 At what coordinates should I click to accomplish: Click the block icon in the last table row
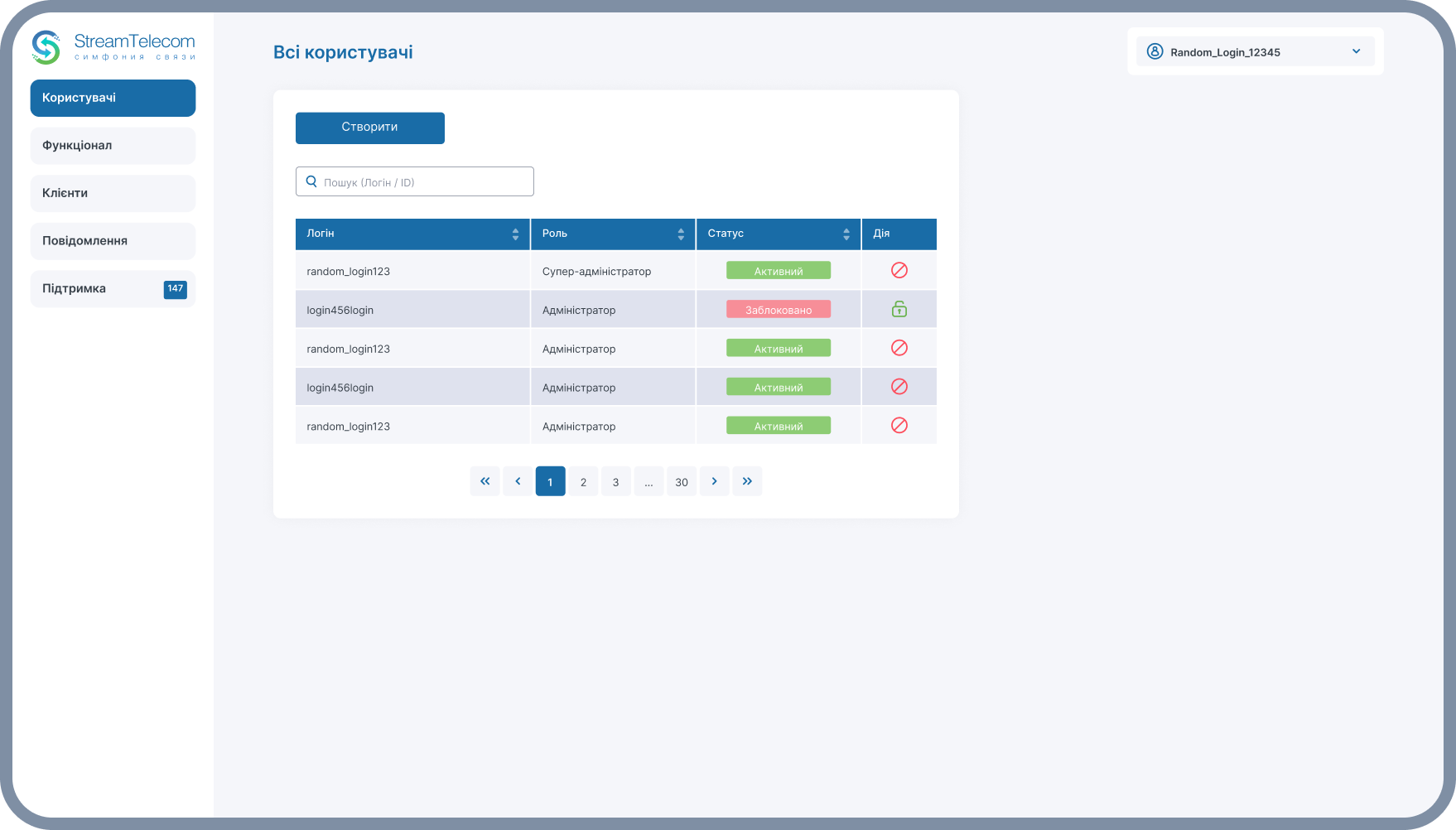(899, 426)
